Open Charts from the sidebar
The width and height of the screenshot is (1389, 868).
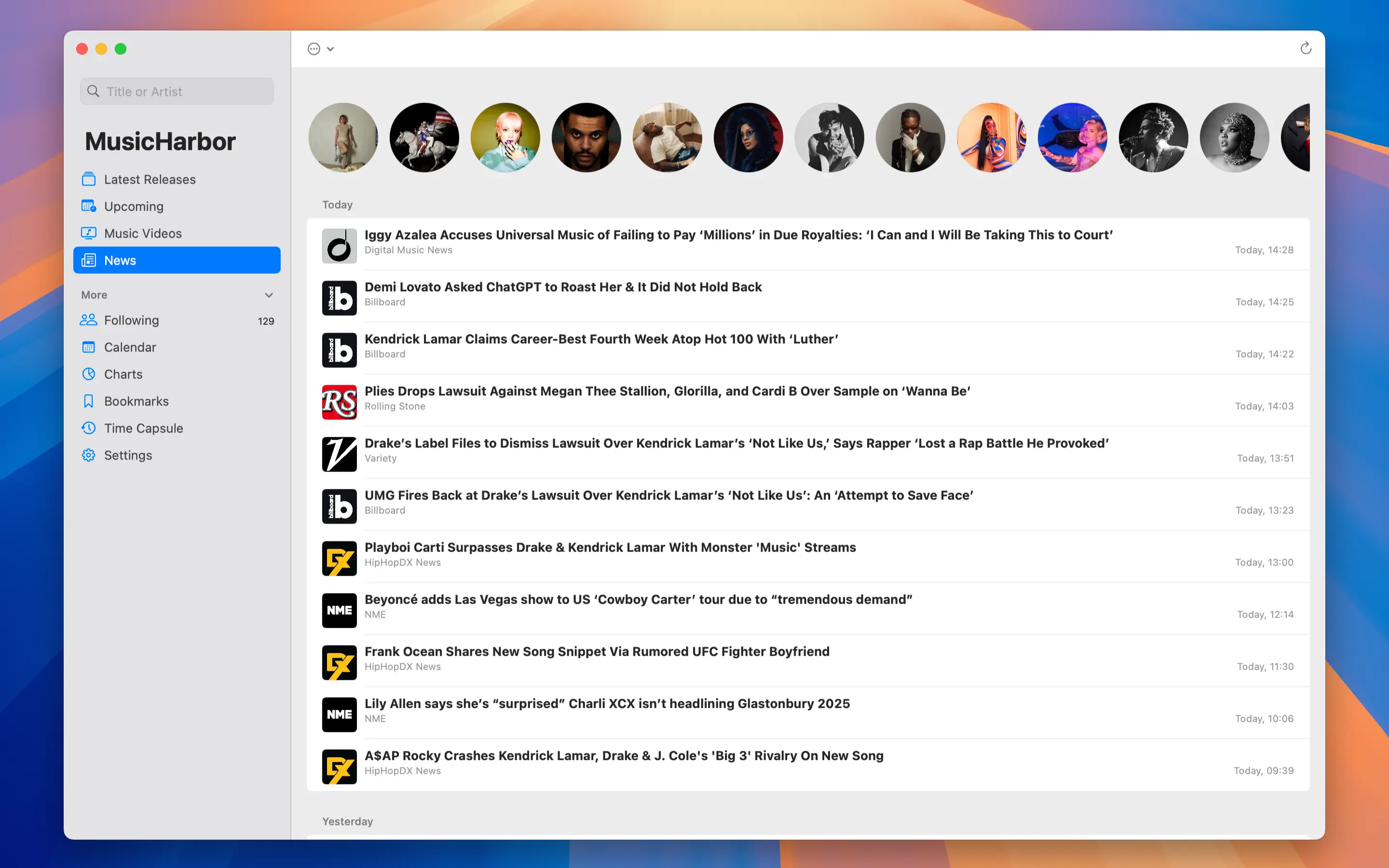tap(123, 374)
